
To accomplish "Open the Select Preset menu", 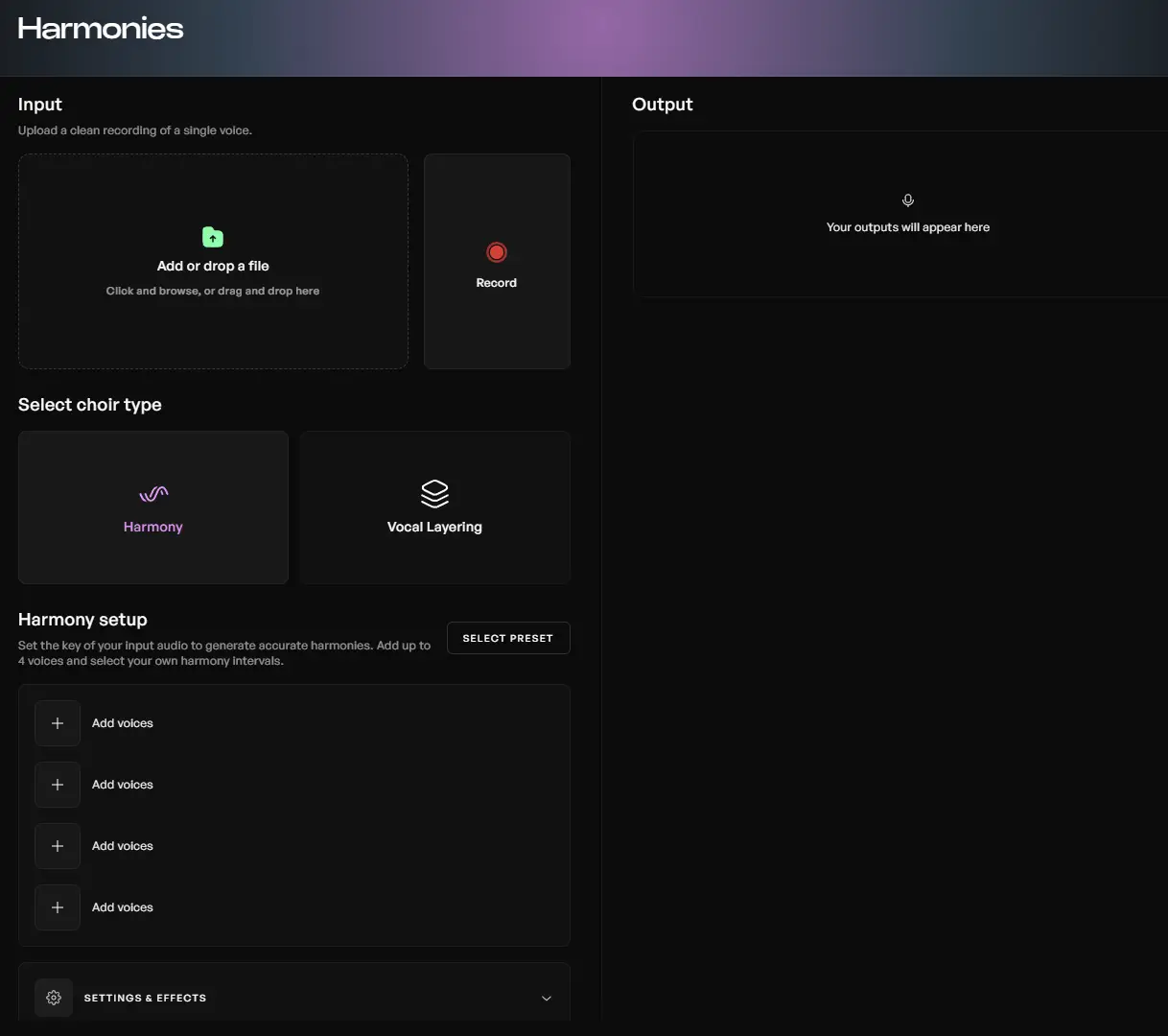I will coord(508,638).
